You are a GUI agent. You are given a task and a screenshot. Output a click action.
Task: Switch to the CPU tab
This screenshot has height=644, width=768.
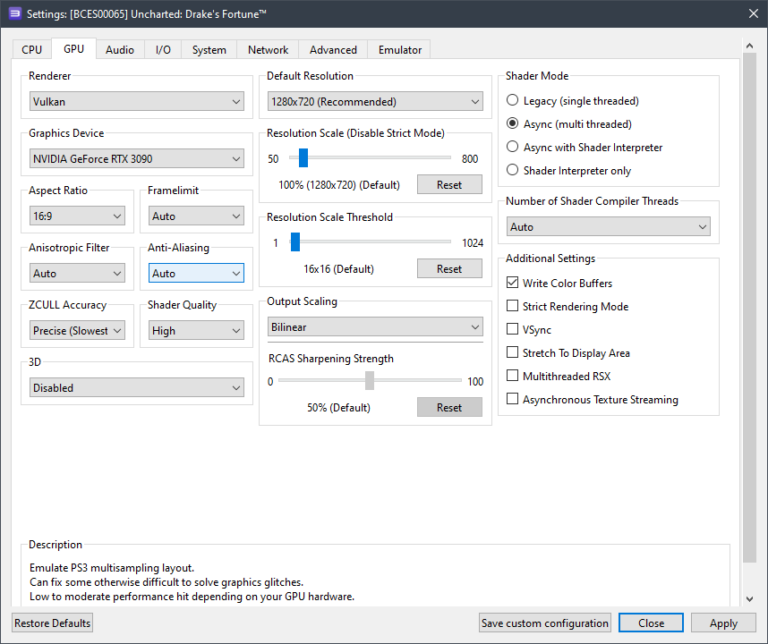tap(32, 50)
